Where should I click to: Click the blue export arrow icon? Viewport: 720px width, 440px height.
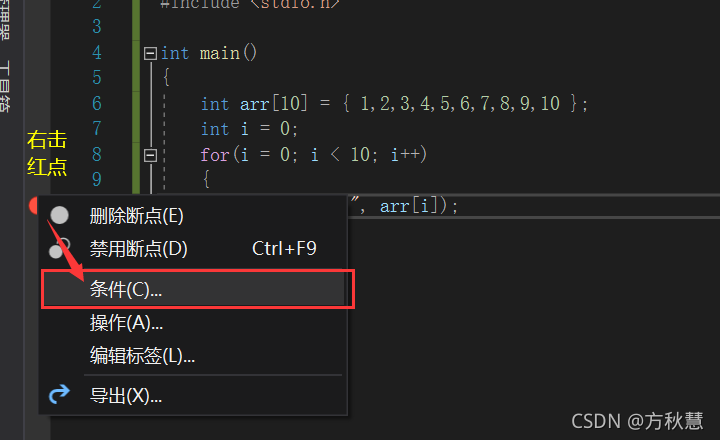click(59, 395)
